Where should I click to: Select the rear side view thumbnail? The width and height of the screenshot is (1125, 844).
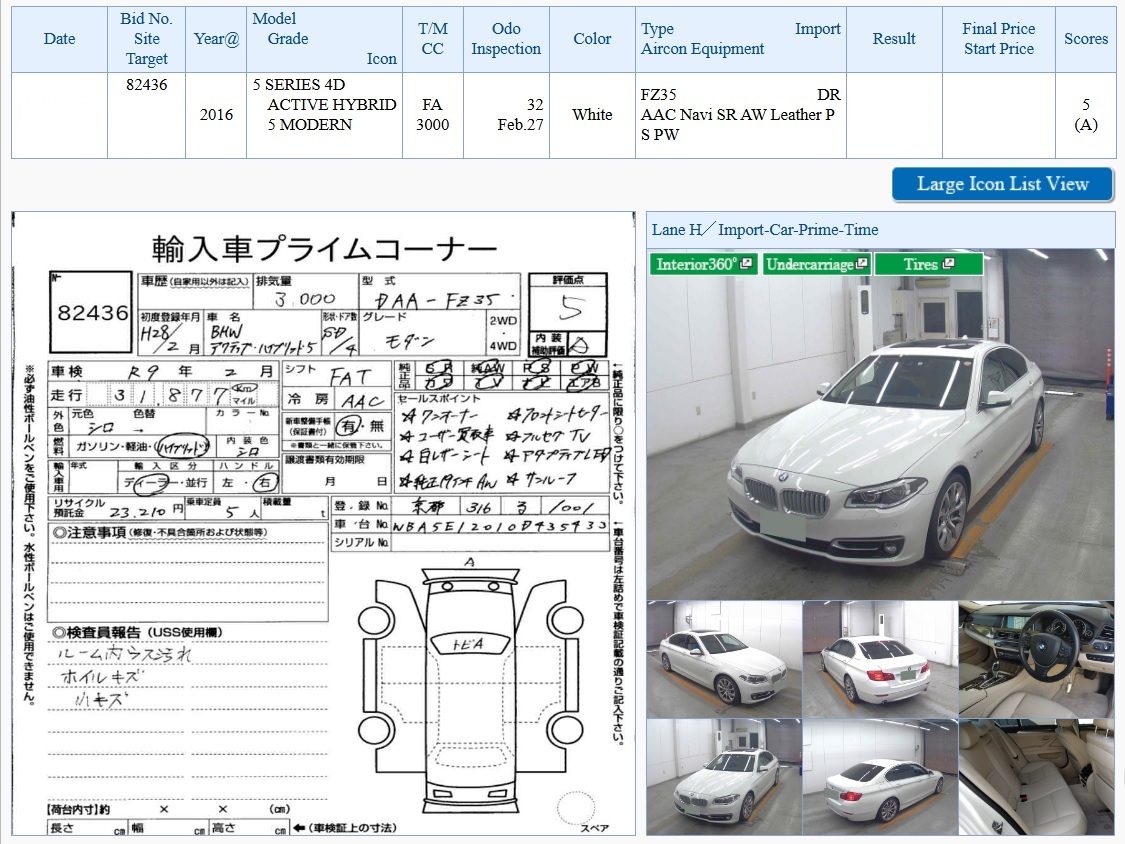(x=880, y=777)
